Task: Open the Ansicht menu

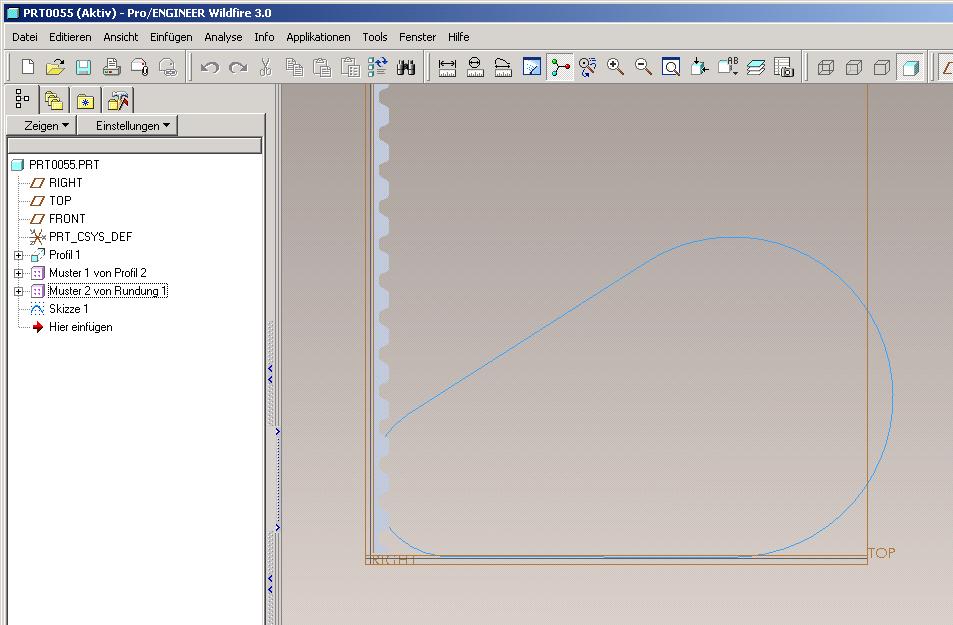Action: (121, 37)
